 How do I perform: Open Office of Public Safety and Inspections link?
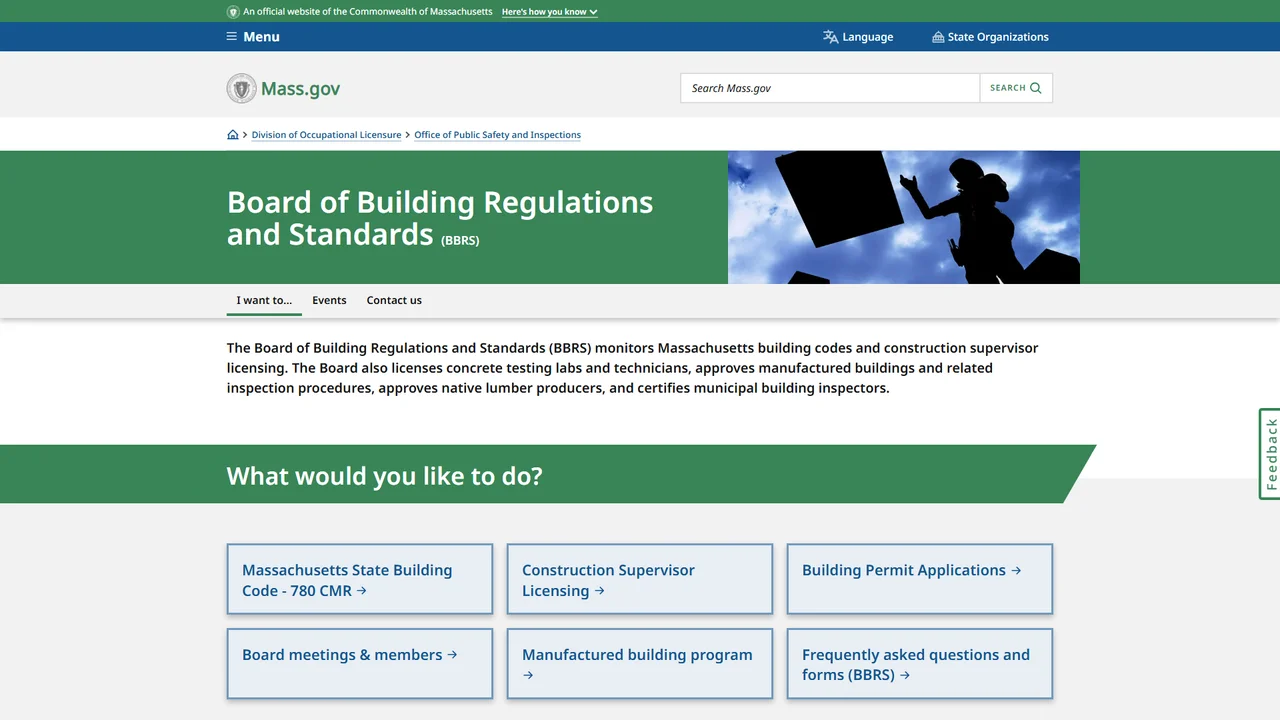[497, 135]
